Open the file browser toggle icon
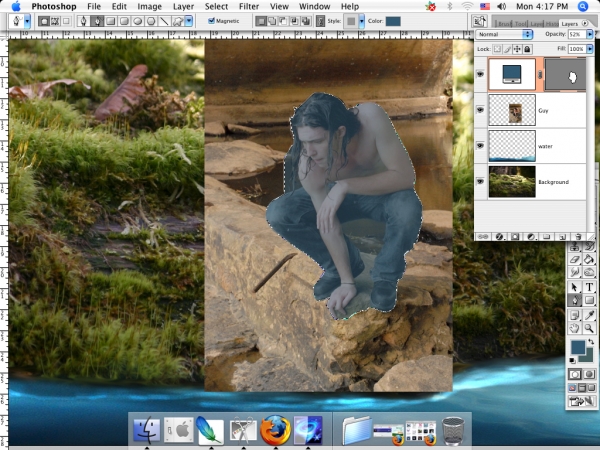The width and height of the screenshot is (600, 450). click(479, 21)
